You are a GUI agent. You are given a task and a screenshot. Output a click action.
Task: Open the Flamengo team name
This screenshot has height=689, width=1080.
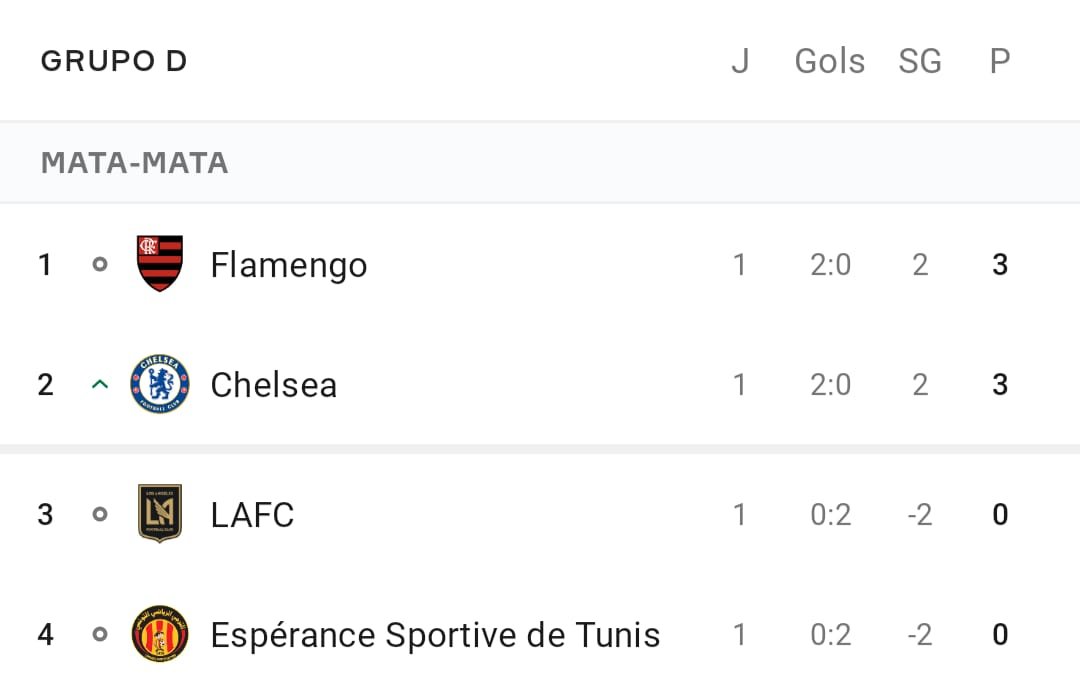tap(289, 265)
